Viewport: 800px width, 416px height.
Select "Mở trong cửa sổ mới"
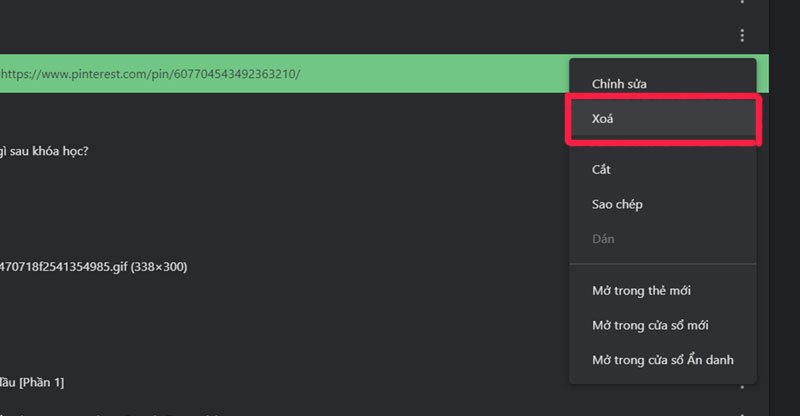tap(651, 325)
